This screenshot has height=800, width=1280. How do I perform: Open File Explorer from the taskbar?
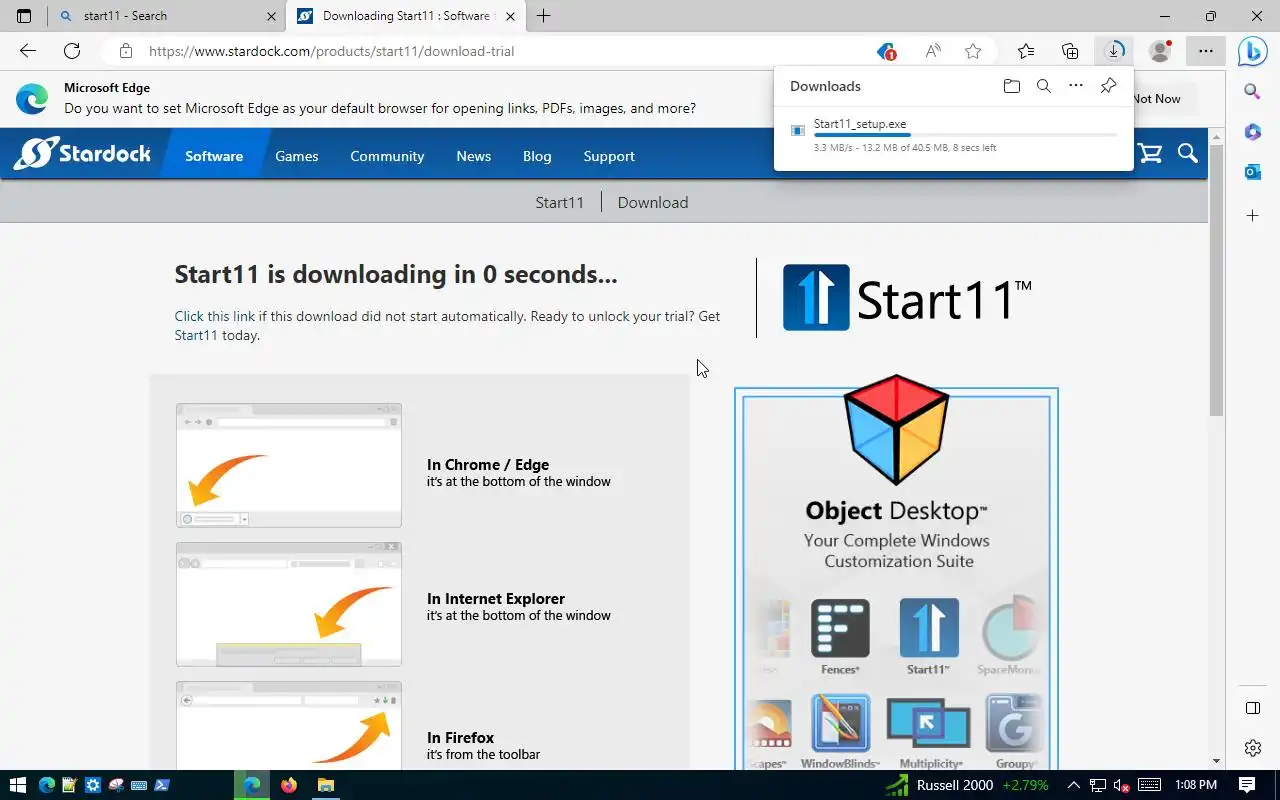326,785
